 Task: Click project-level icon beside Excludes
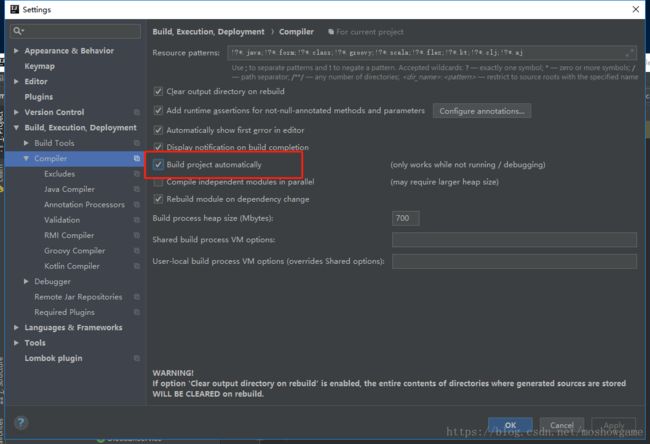[x=137, y=174]
